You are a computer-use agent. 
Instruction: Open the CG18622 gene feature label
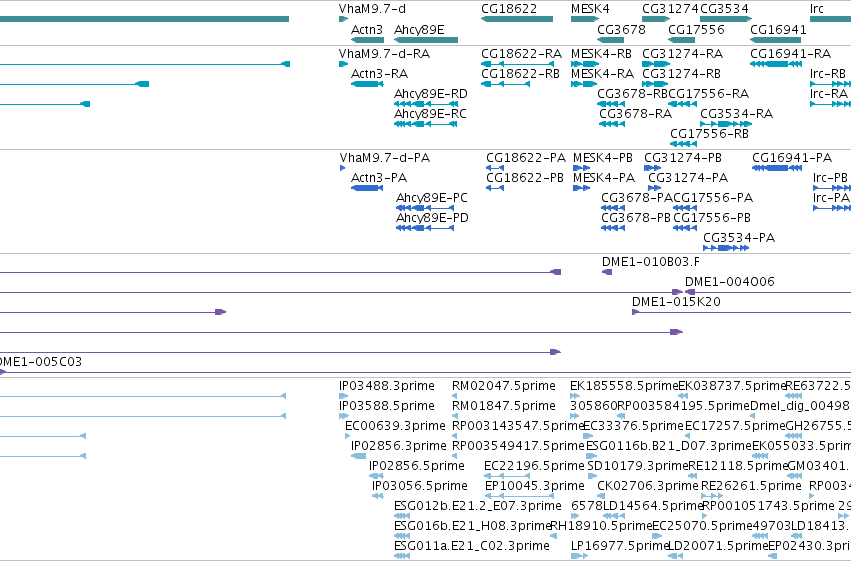509,9
